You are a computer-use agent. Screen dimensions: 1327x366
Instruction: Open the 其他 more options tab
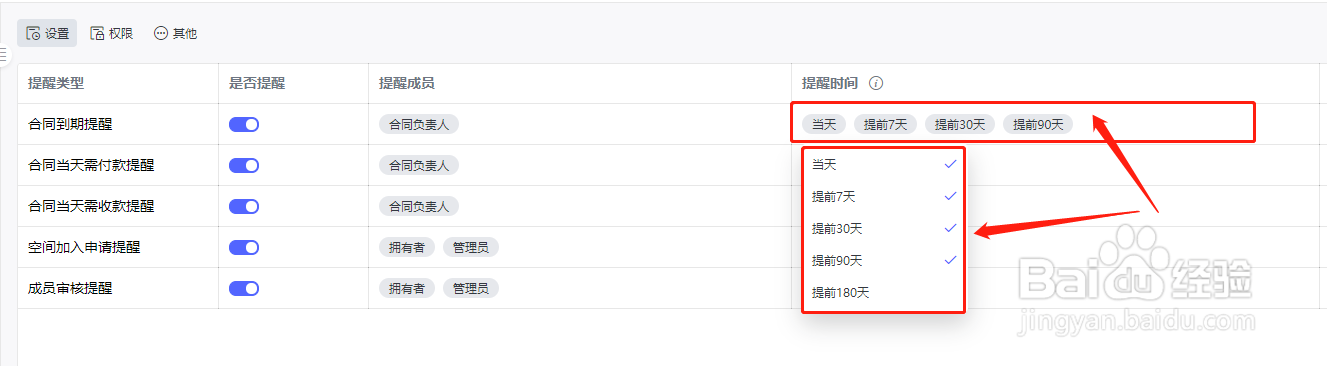click(x=175, y=33)
